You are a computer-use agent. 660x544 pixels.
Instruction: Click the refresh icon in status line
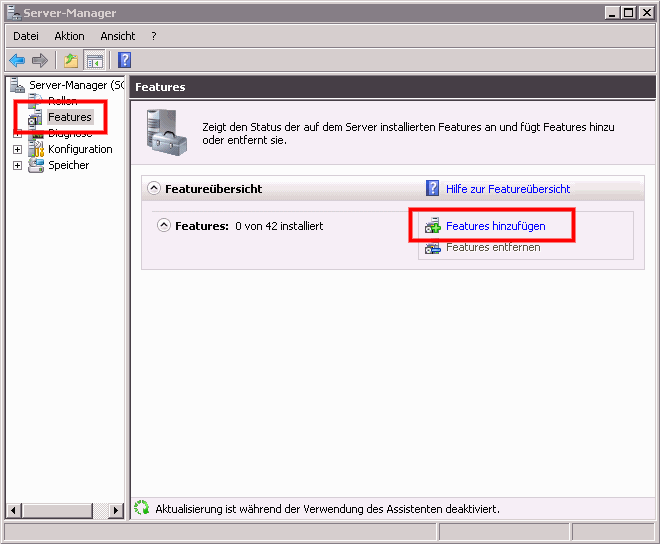pos(142,509)
